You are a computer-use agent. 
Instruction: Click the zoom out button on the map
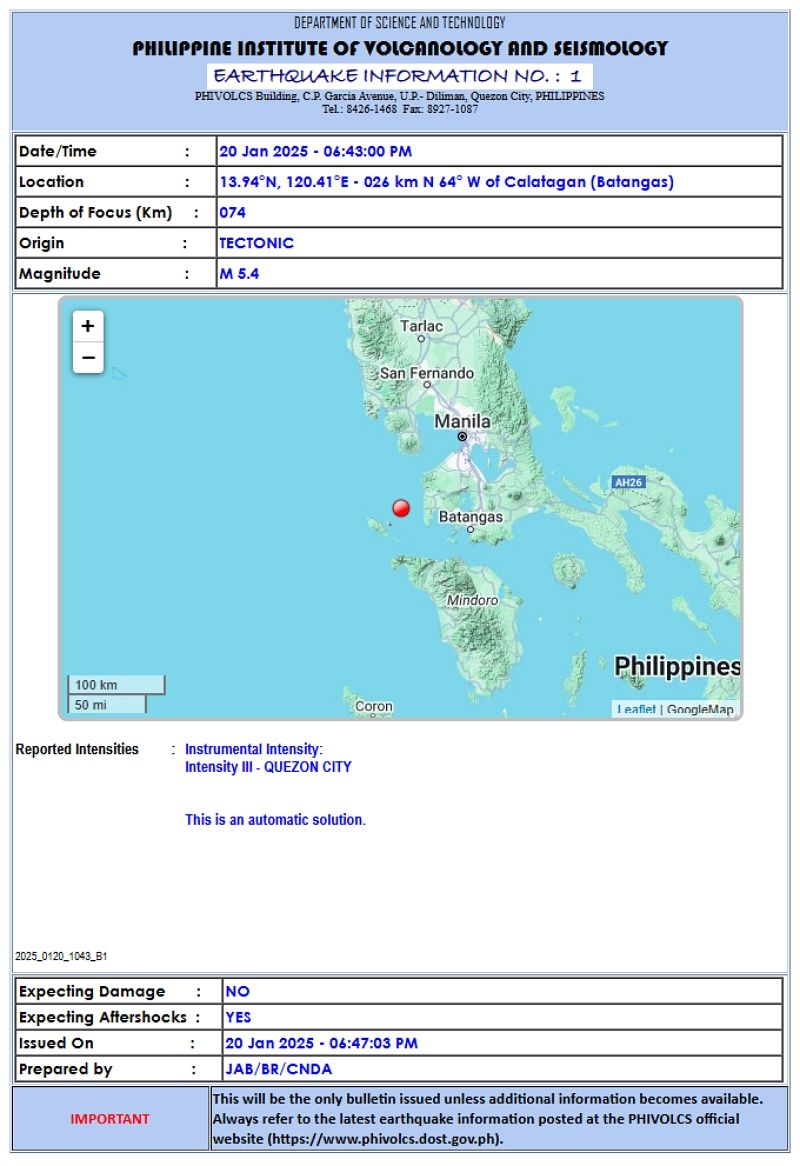pyautogui.click(x=88, y=356)
